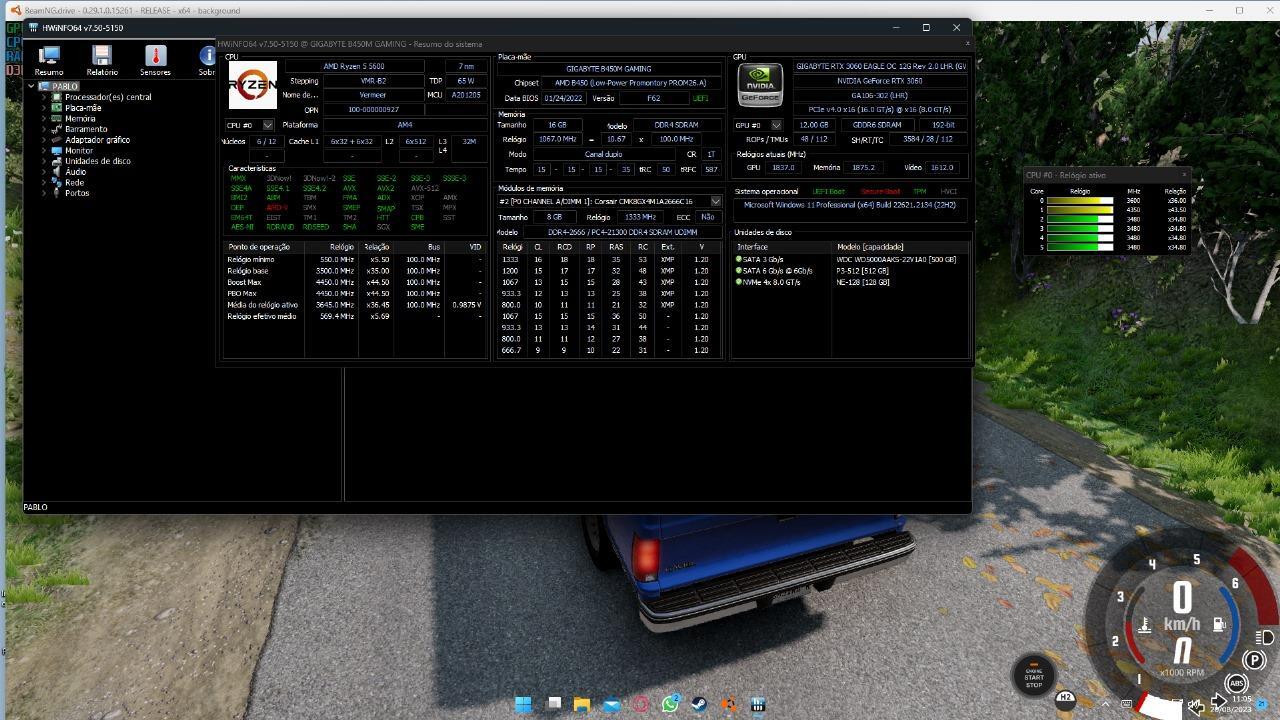Select the Portos tree item
1280x720 pixels.
(77, 193)
